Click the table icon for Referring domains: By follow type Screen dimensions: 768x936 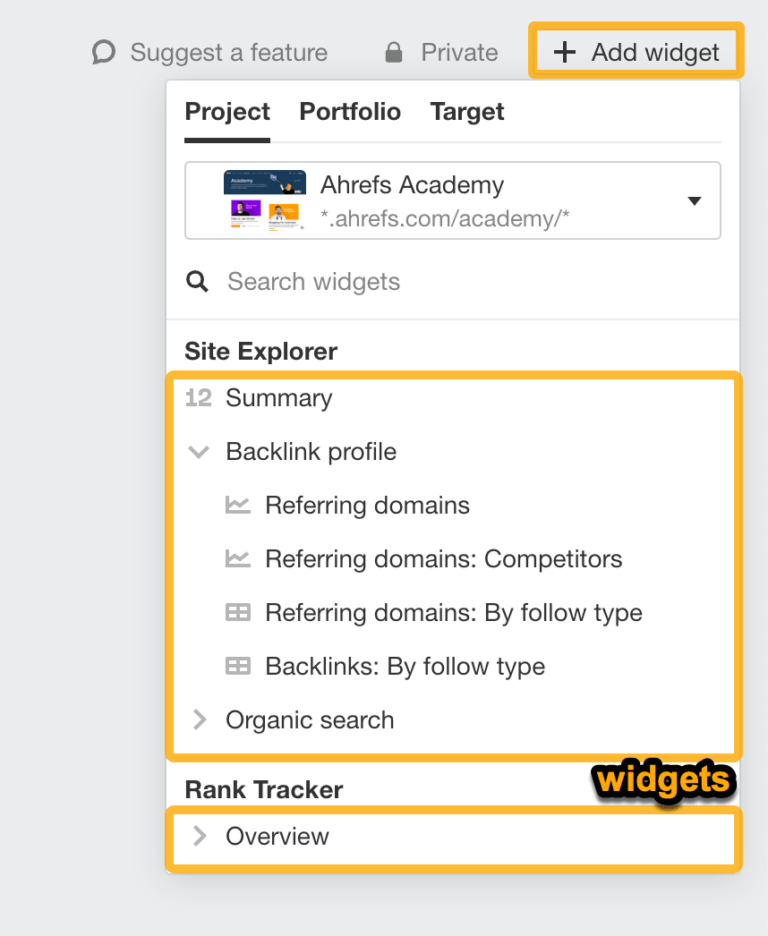237,612
